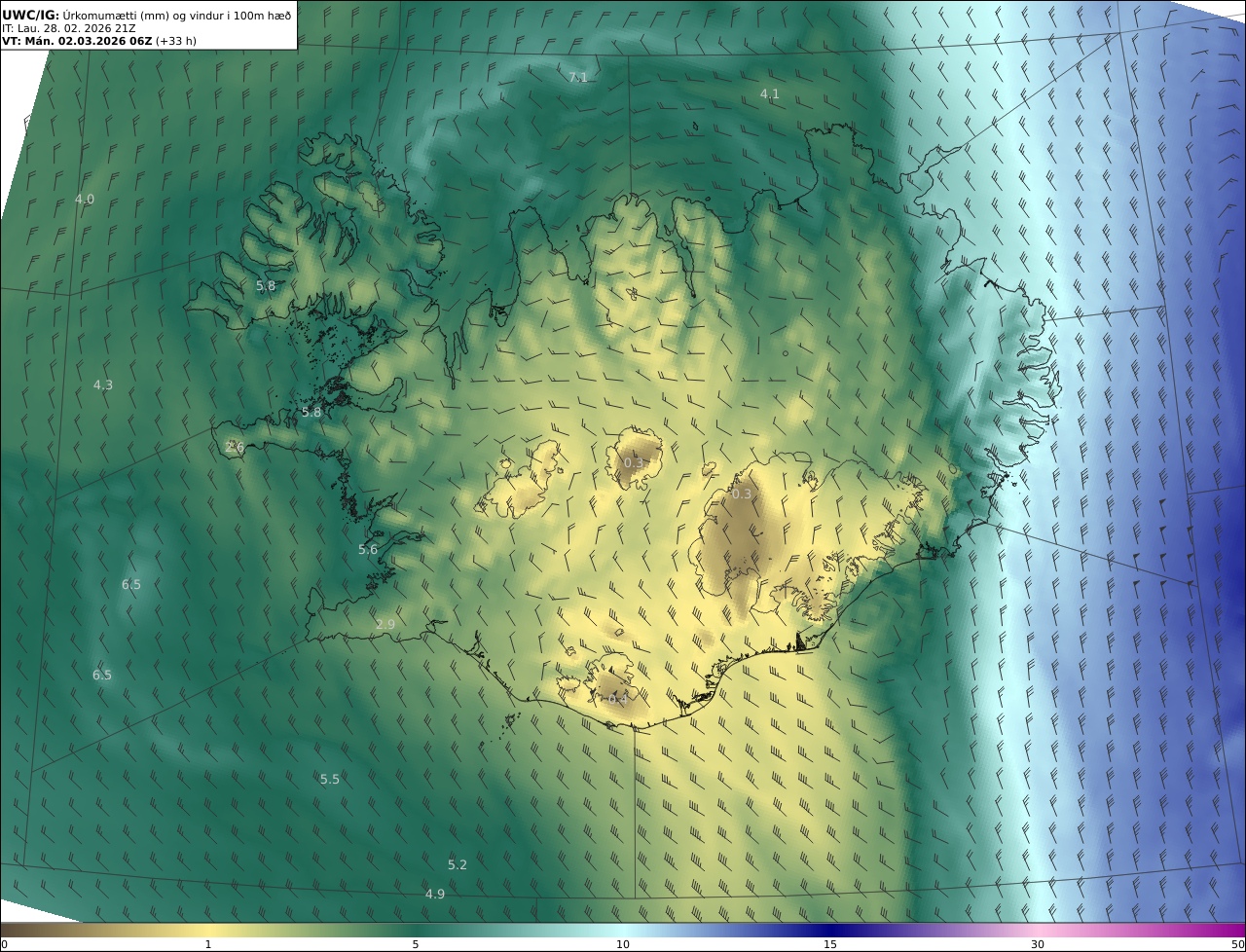Click the 6.5 value directly below the other 6.5
1246x952 pixels.
pos(102,675)
